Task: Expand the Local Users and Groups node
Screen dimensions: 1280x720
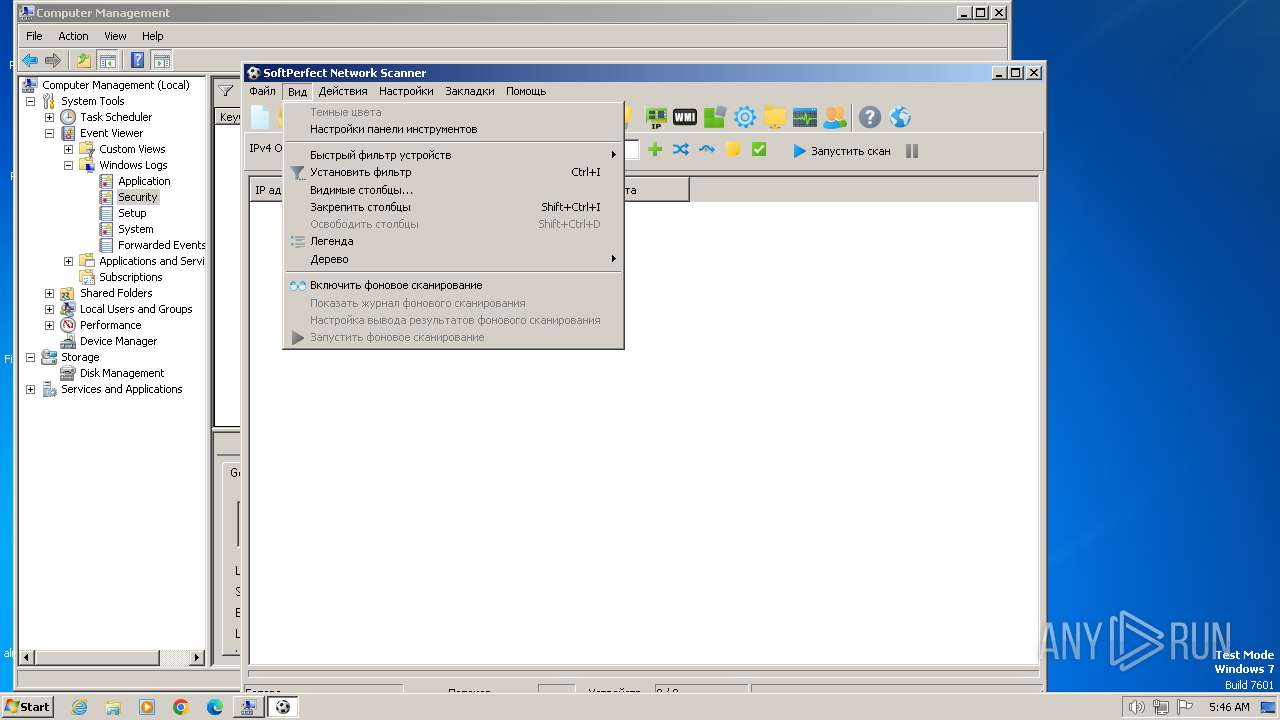Action: pyautogui.click(x=49, y=309)
